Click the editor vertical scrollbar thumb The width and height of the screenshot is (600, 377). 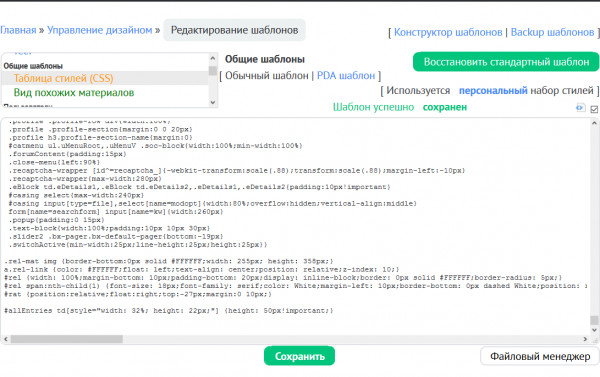pos(594,320)
